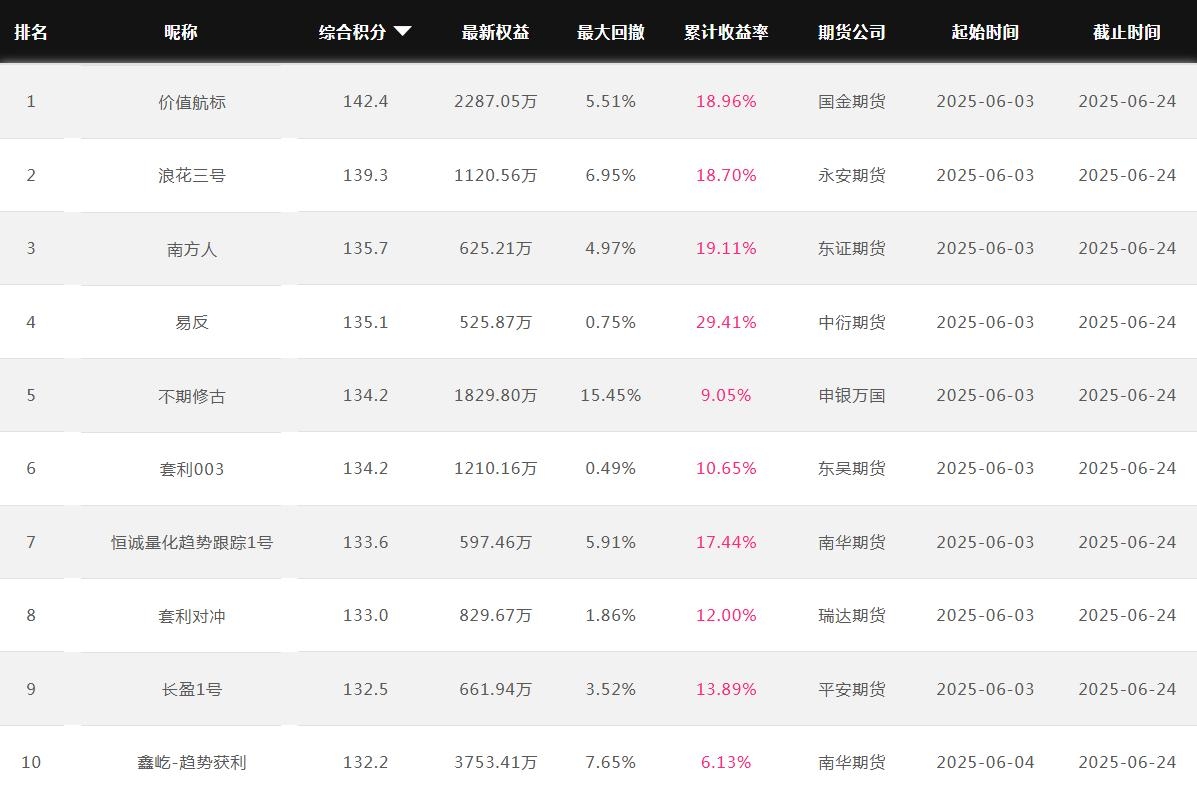Open the 价值航标 nickname entry

pos(192,102)
